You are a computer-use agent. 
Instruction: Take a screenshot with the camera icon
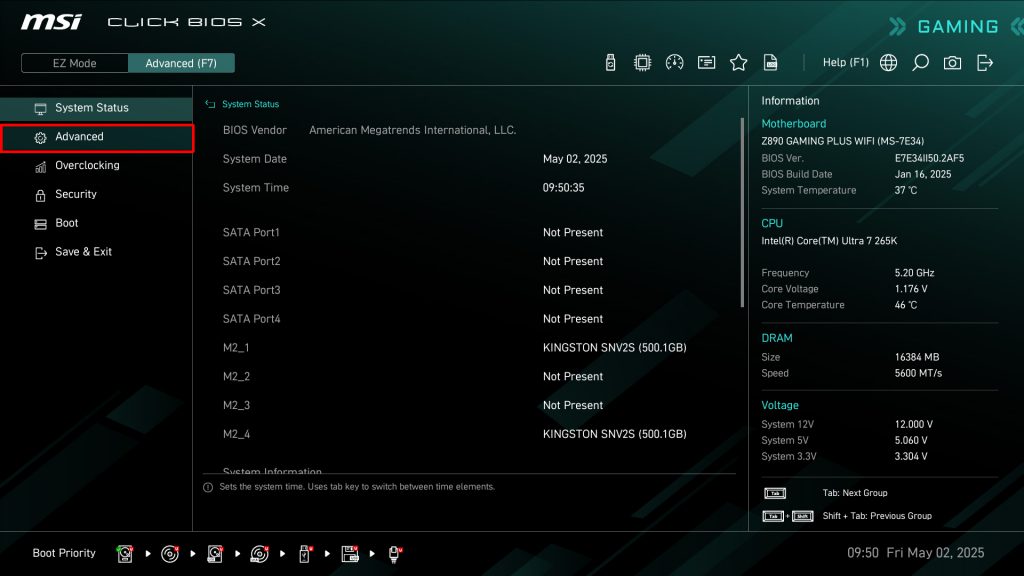point(952,63)
